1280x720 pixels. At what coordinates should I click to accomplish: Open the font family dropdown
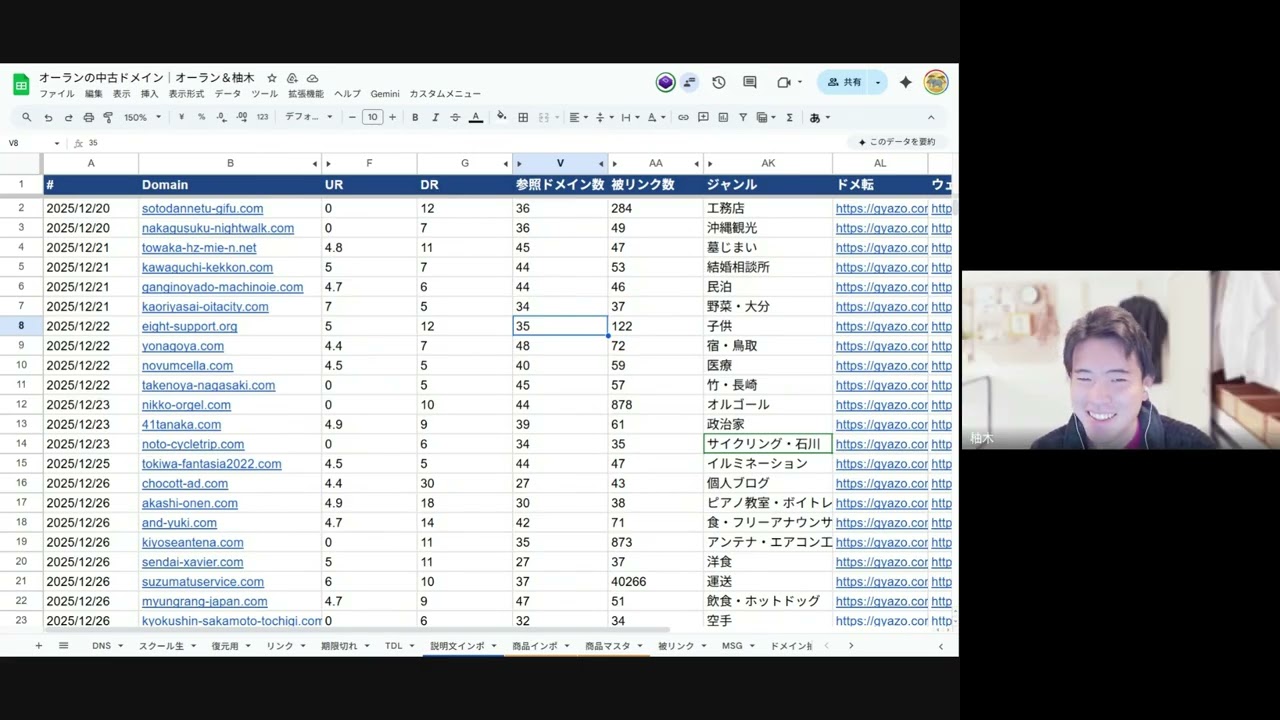[308, 117]
